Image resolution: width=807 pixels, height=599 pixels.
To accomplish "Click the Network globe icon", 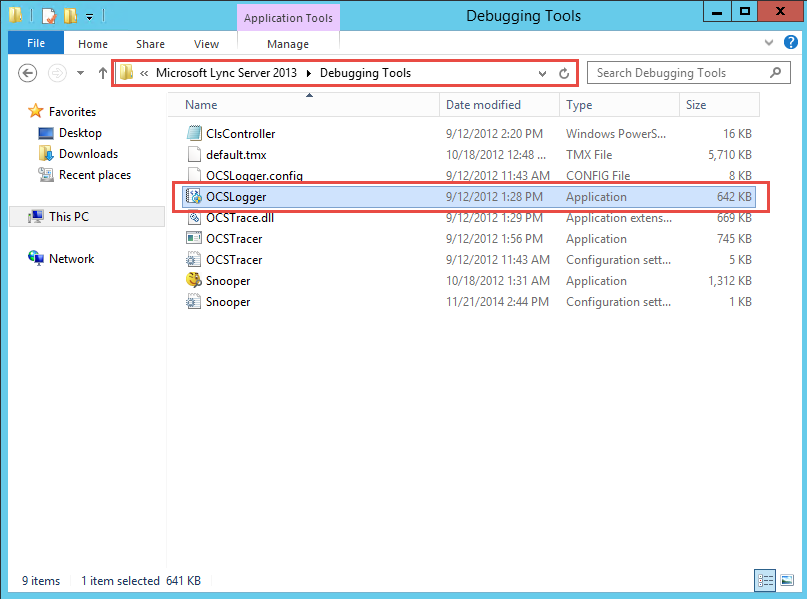I will [36, 258].
